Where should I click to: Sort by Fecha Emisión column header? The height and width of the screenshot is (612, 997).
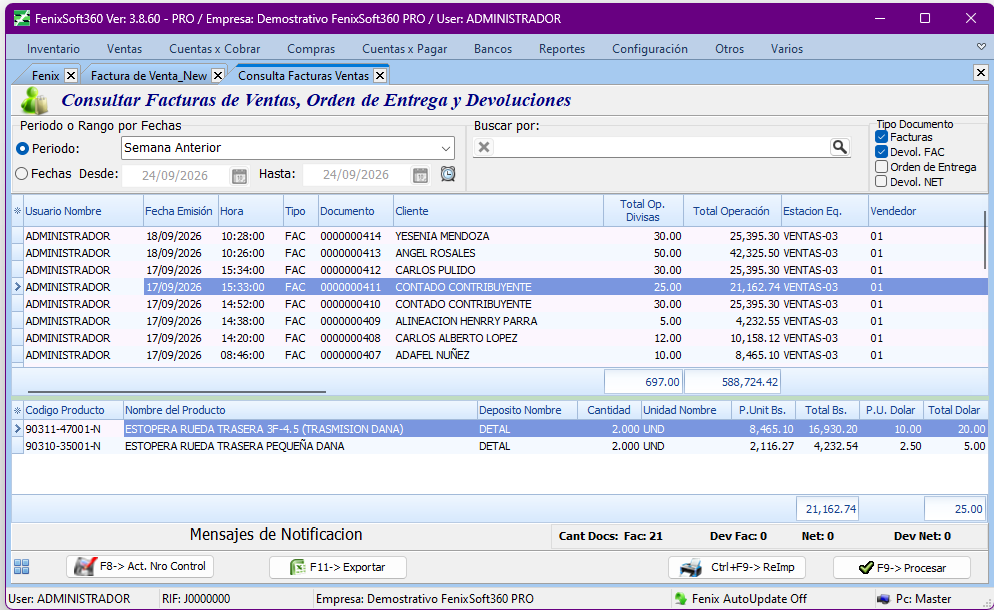click(181, 211)
